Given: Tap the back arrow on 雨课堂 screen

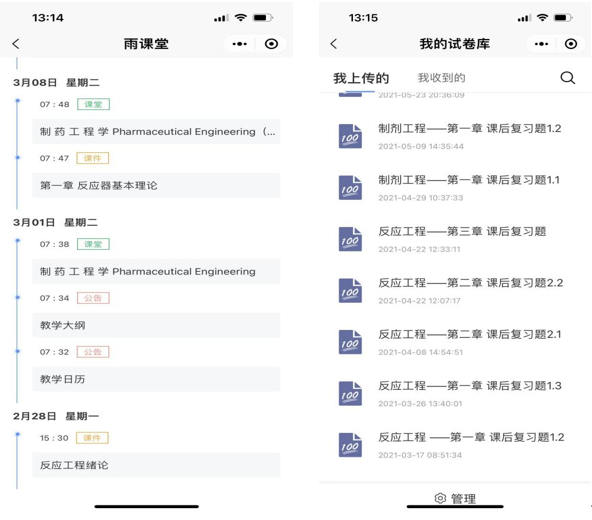Looking at the screenshot, I should 16,44.
